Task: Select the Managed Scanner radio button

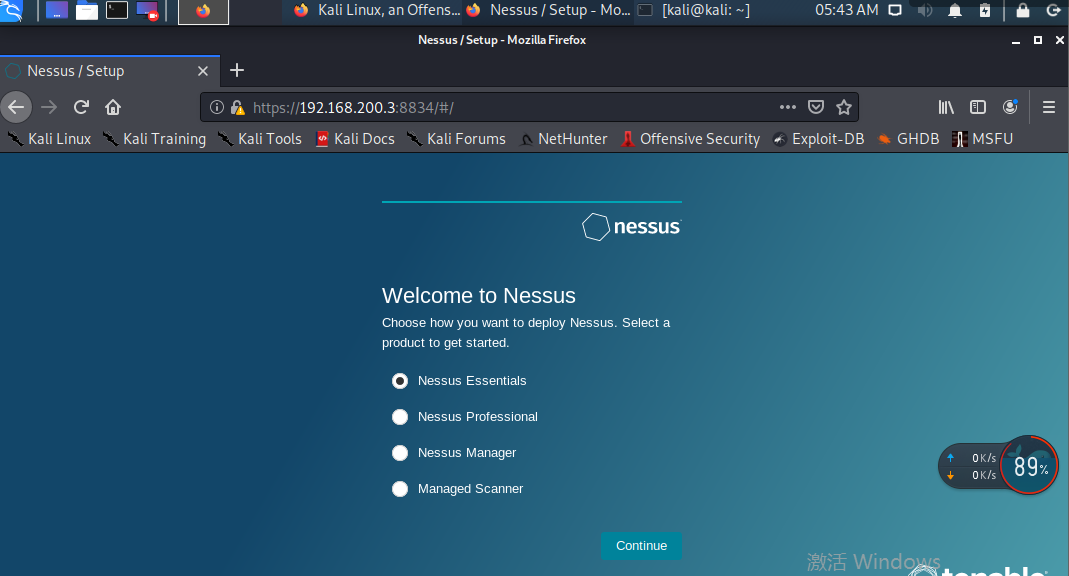Action: click(400, 489)
